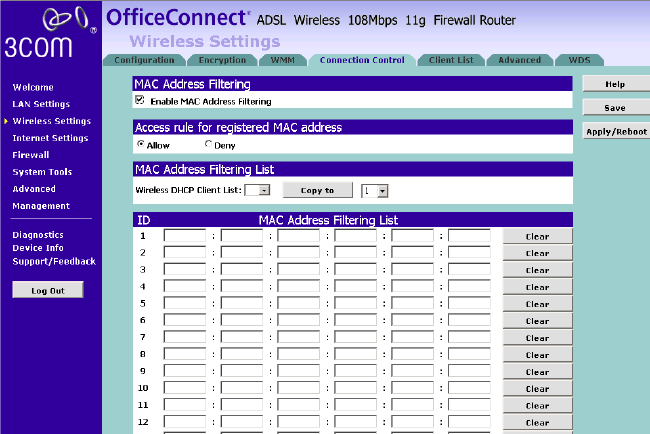
Task: Switch to the Advanced wireless tab
Action: click(519, 60)
